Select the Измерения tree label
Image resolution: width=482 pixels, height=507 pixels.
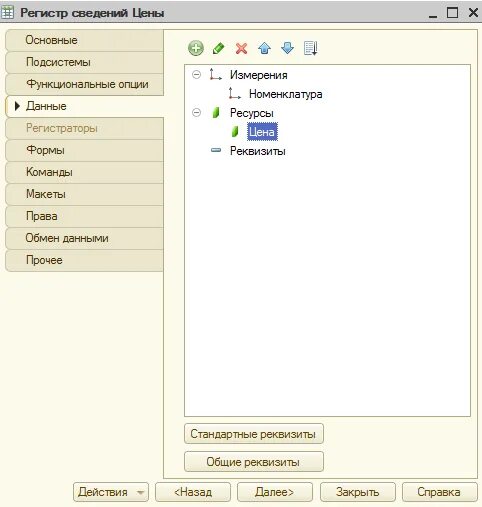(259, 75)
